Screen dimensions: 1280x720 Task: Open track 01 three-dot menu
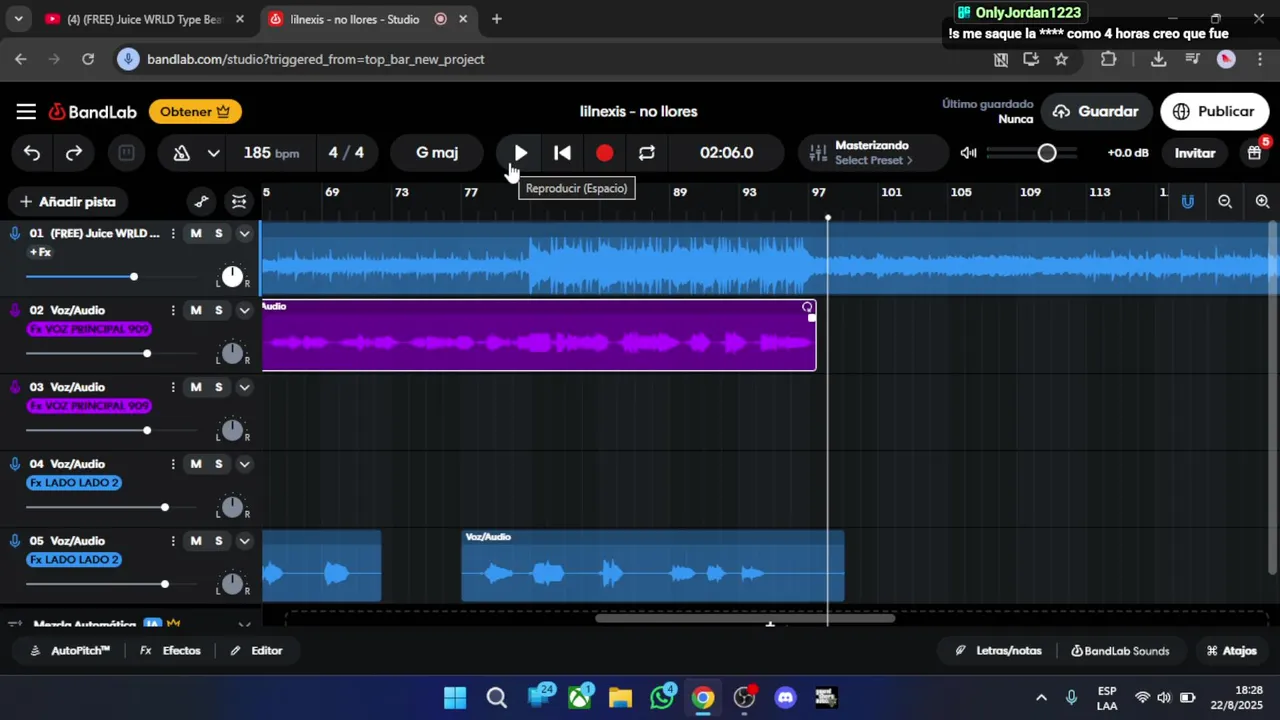tap(173, 234)
